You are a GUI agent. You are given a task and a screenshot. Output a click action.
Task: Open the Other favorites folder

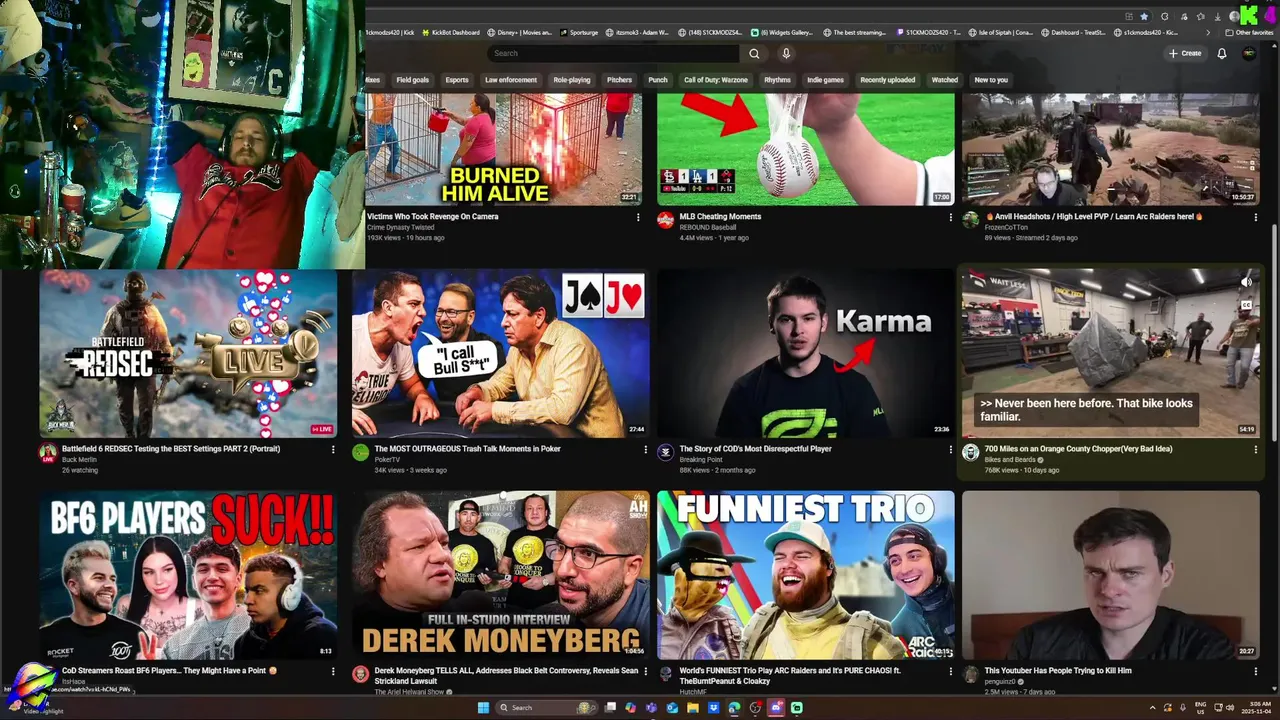point(1249,33)
